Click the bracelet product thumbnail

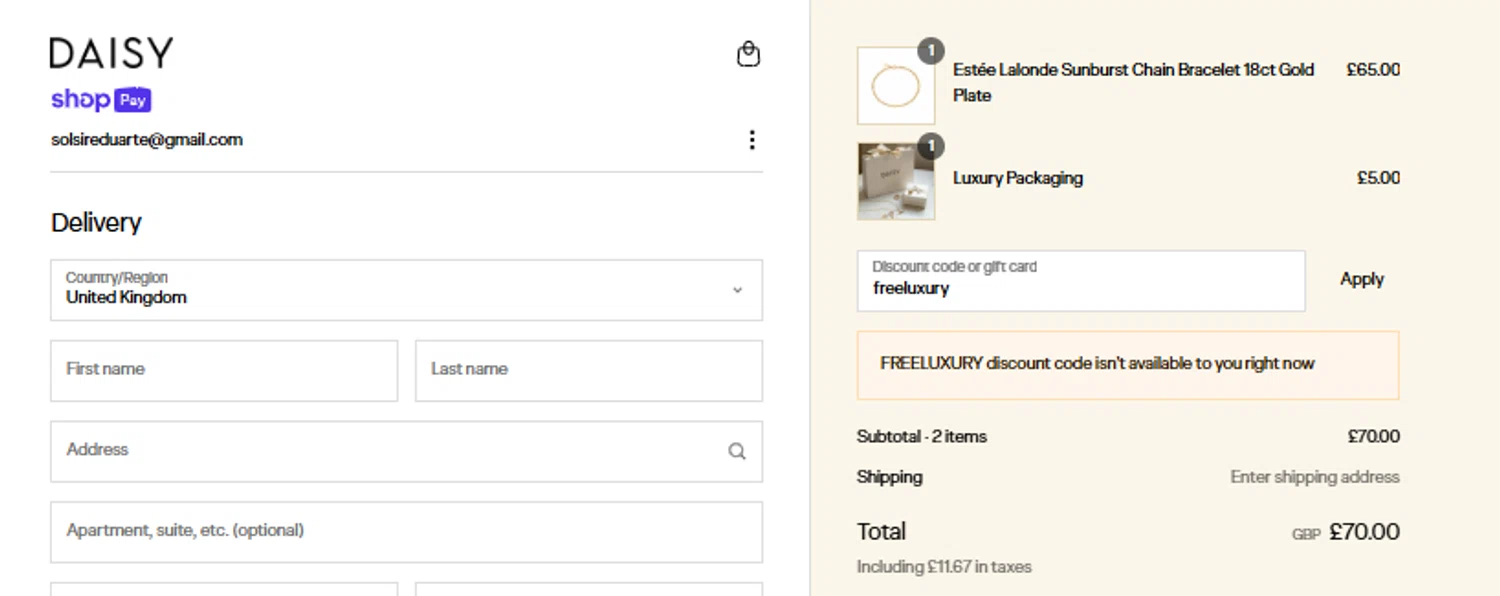tap(896, 85)
